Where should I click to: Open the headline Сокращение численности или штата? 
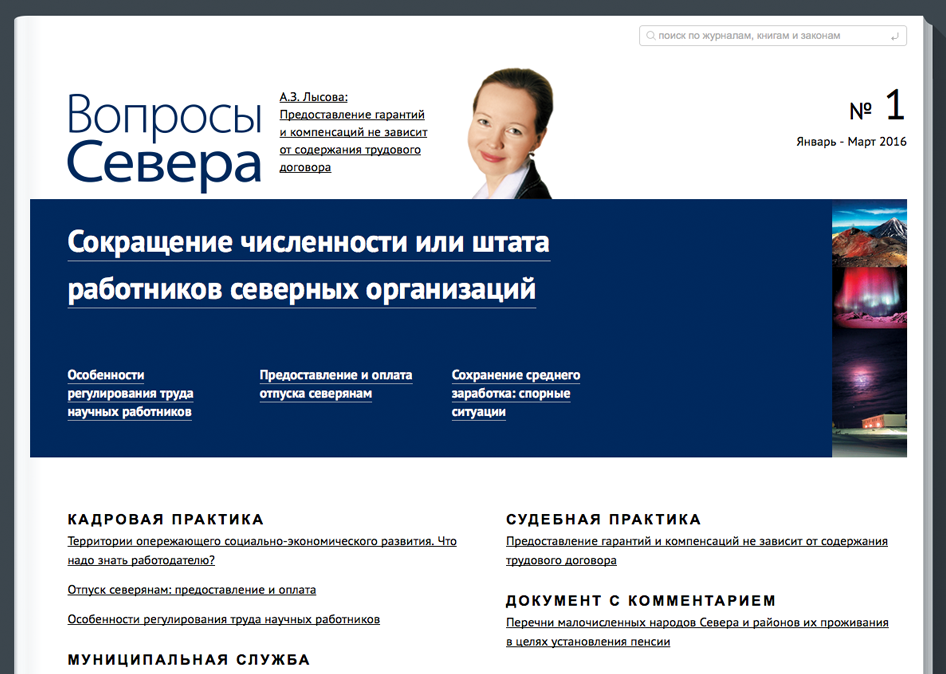[x=308, y=266]
